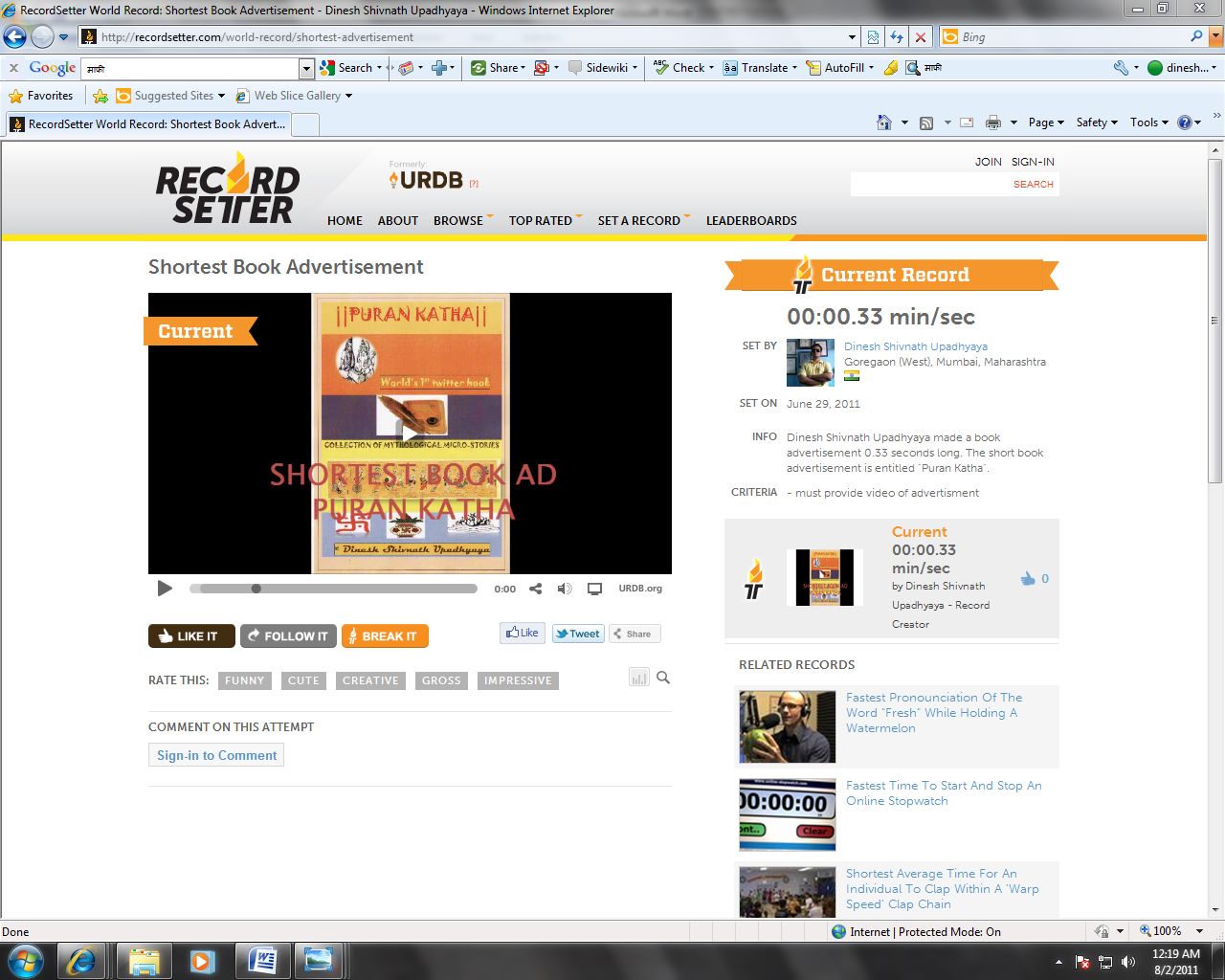Rate this record as FUNNY
This screenshot has width=1225, height=980.
point(244,680)
